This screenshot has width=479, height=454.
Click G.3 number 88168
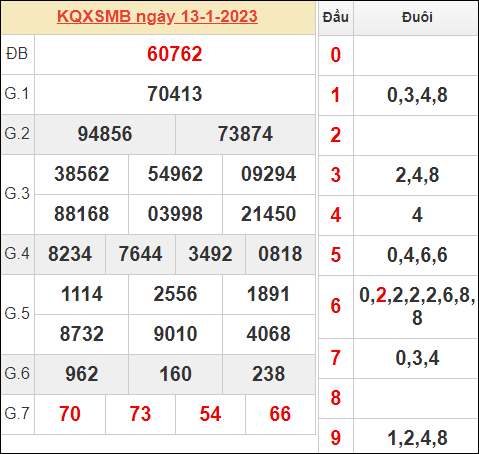(82, 214)
